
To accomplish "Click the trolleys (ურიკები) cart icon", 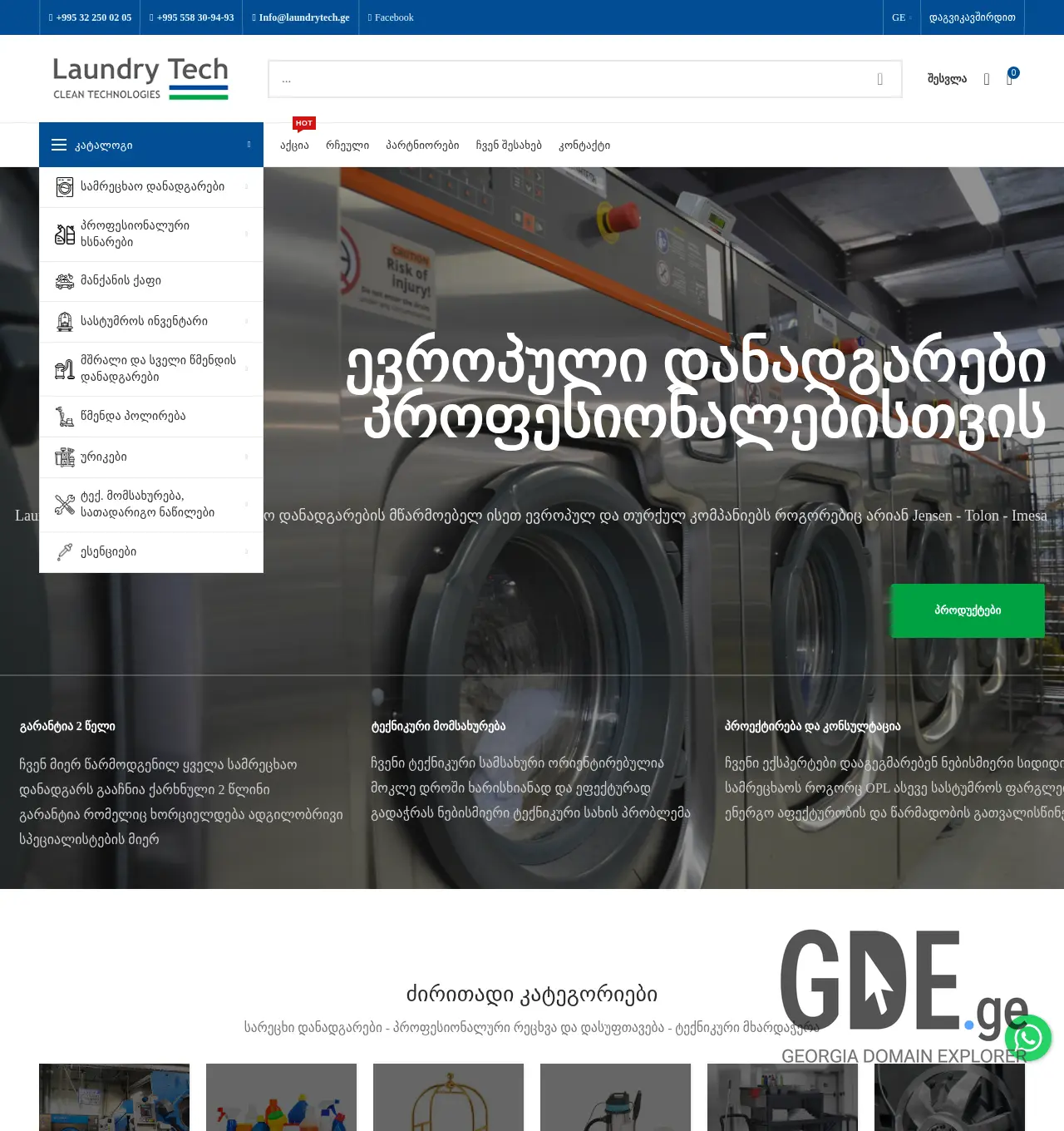I will tap(65, 457).
